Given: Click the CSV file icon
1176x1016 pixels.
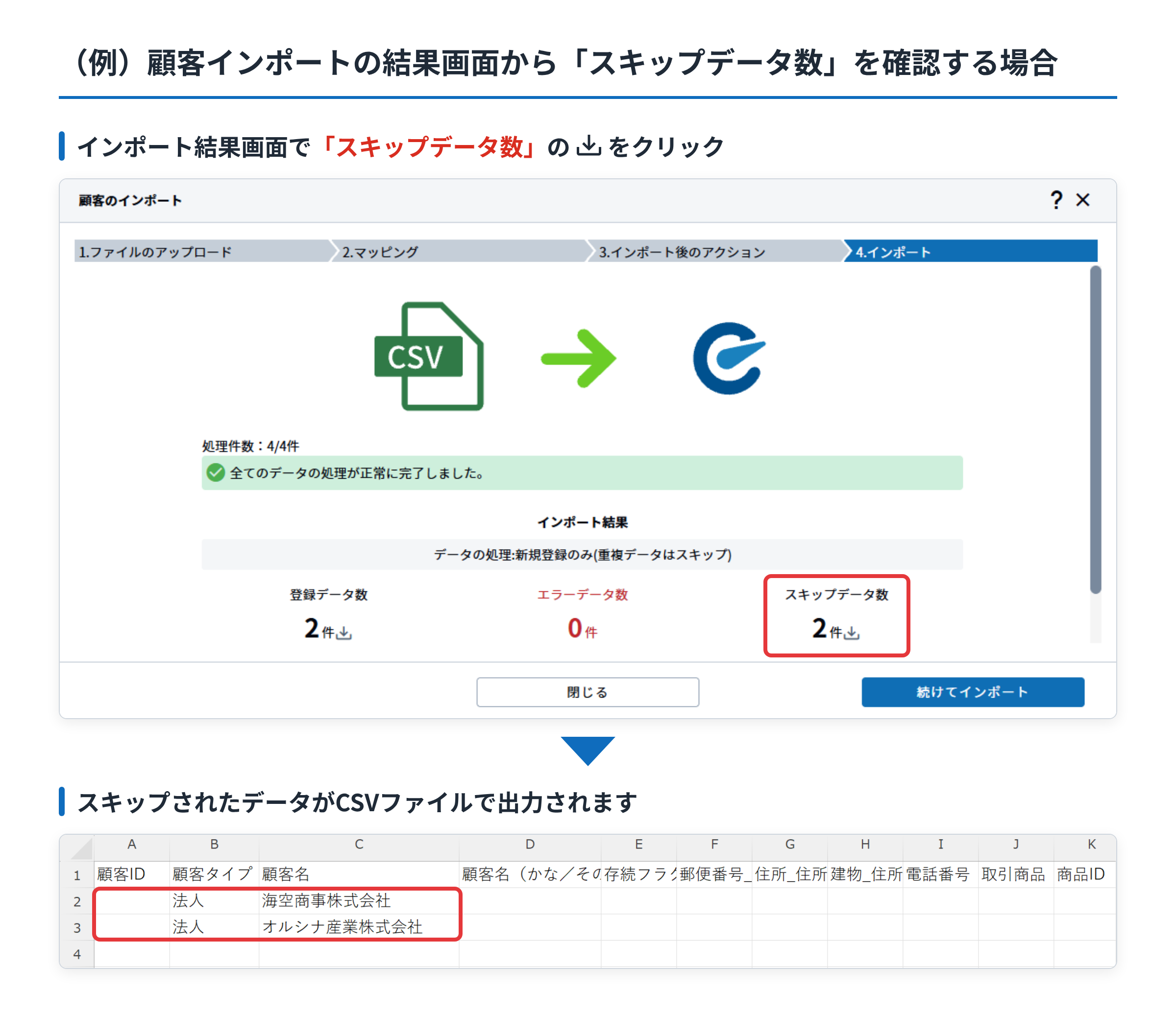Looking at the screenshot, I should pyautogui.click(x=429, y=356).
